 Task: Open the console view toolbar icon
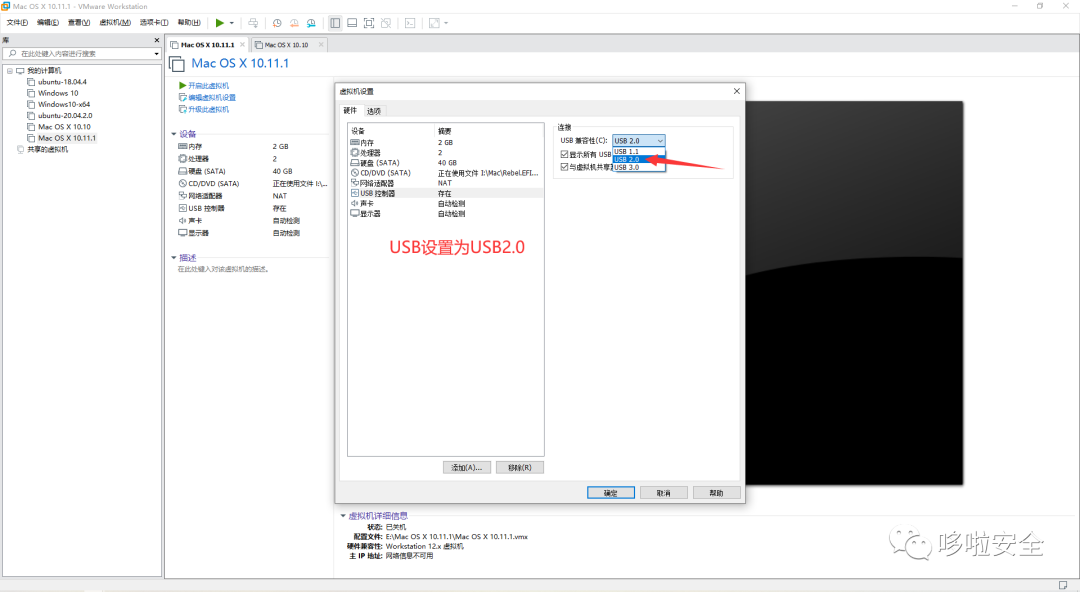coord(410,23)
